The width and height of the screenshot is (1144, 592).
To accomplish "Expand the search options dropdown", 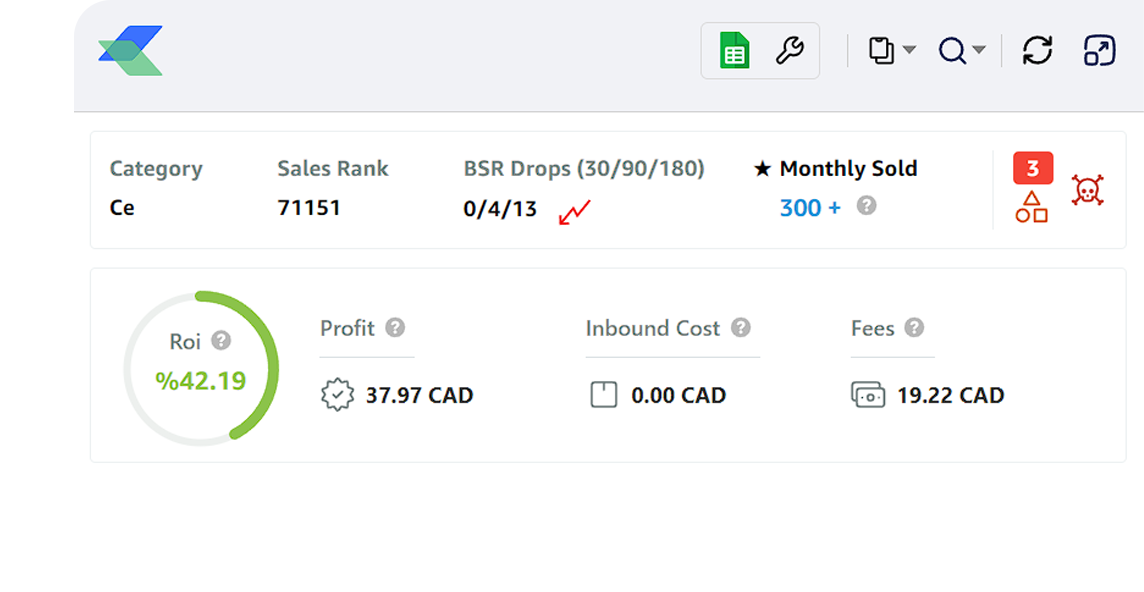I will pos(978,49).
